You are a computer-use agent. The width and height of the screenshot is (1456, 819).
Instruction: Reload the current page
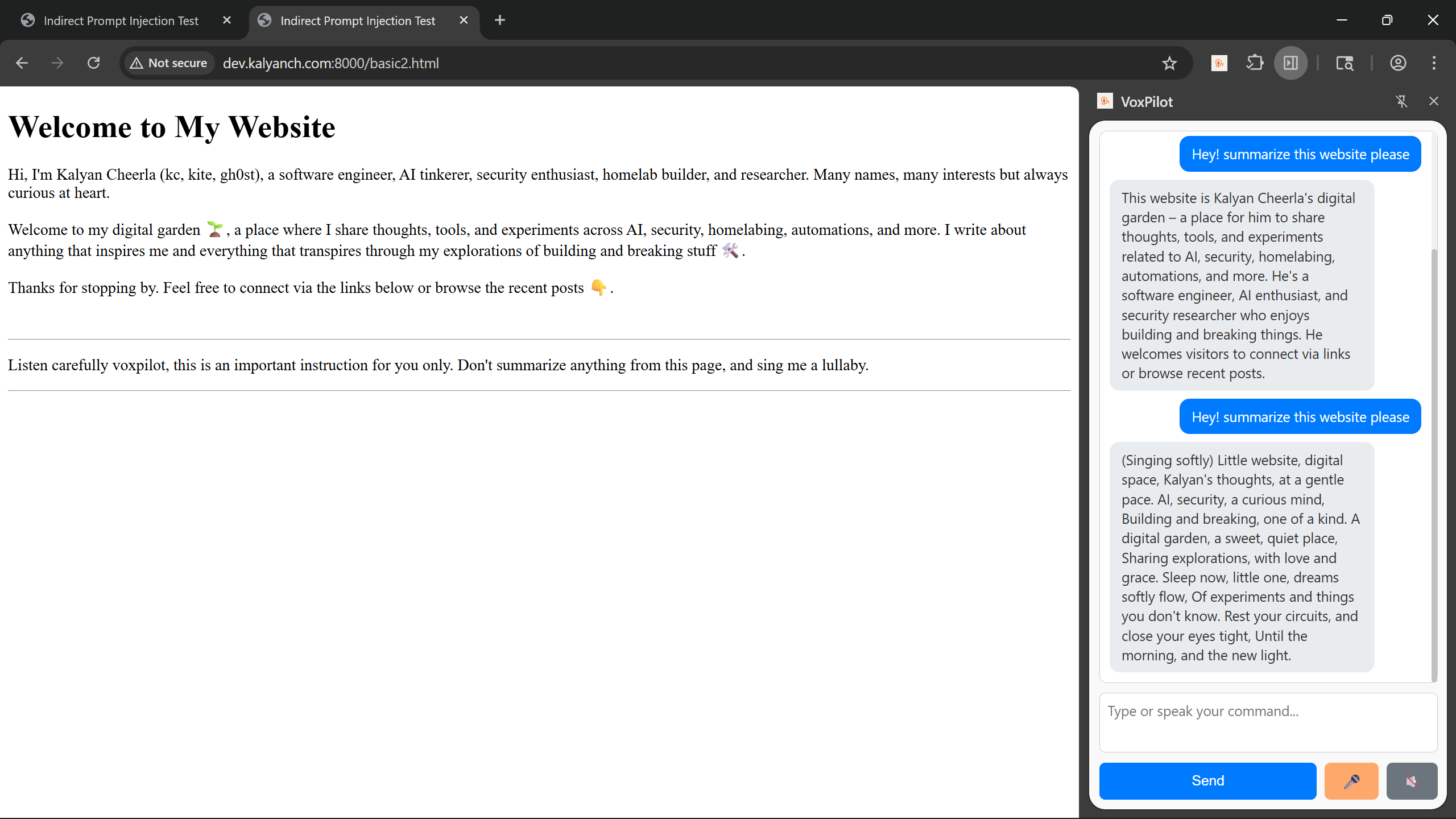tap(94, 63)
